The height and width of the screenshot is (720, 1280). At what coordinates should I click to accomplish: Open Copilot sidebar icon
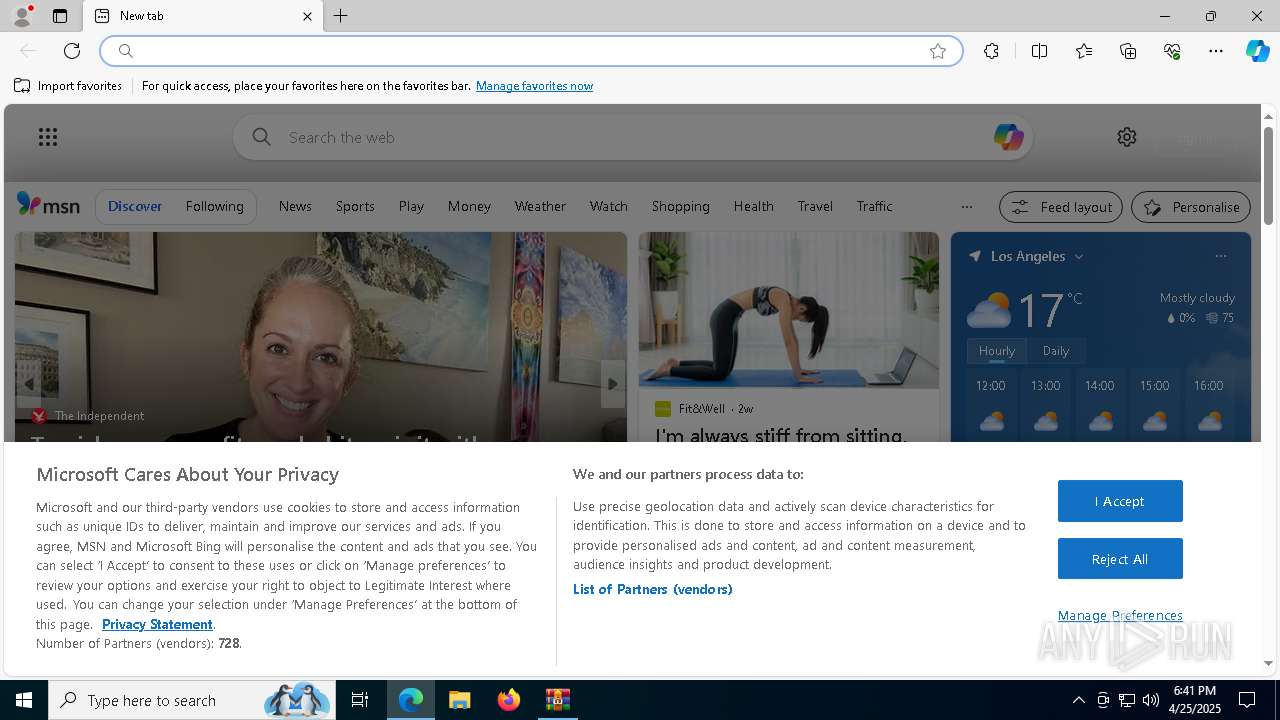click(1257, 51)
